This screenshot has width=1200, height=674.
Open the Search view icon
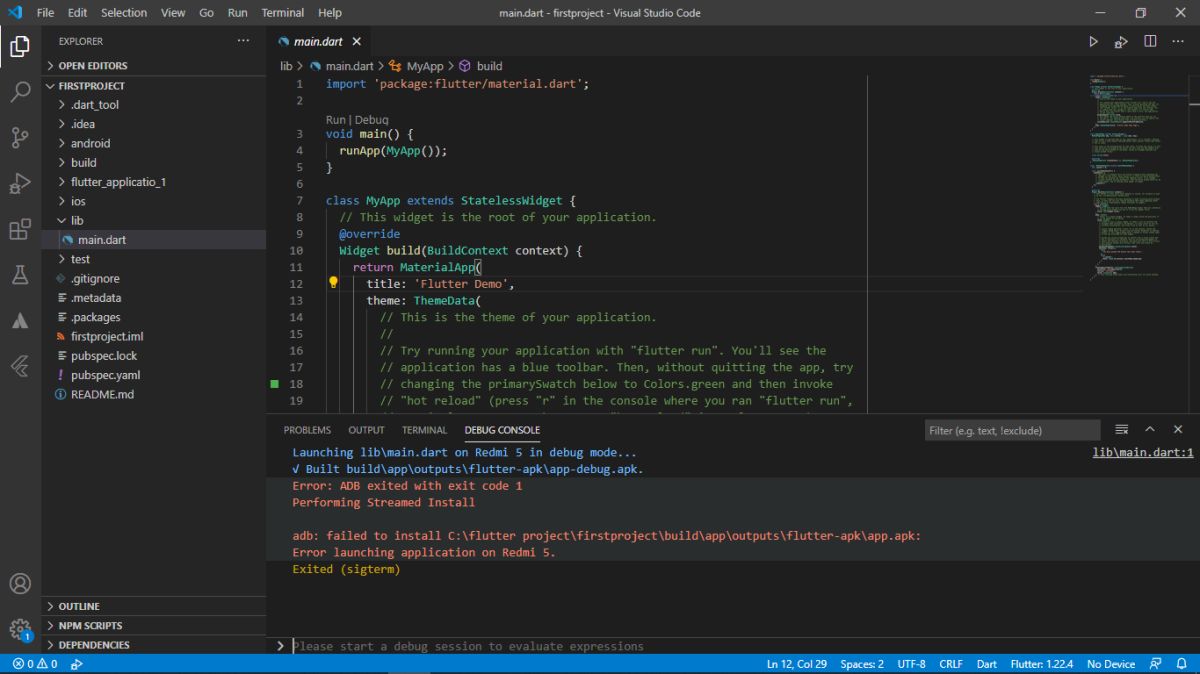pos(20,92)
